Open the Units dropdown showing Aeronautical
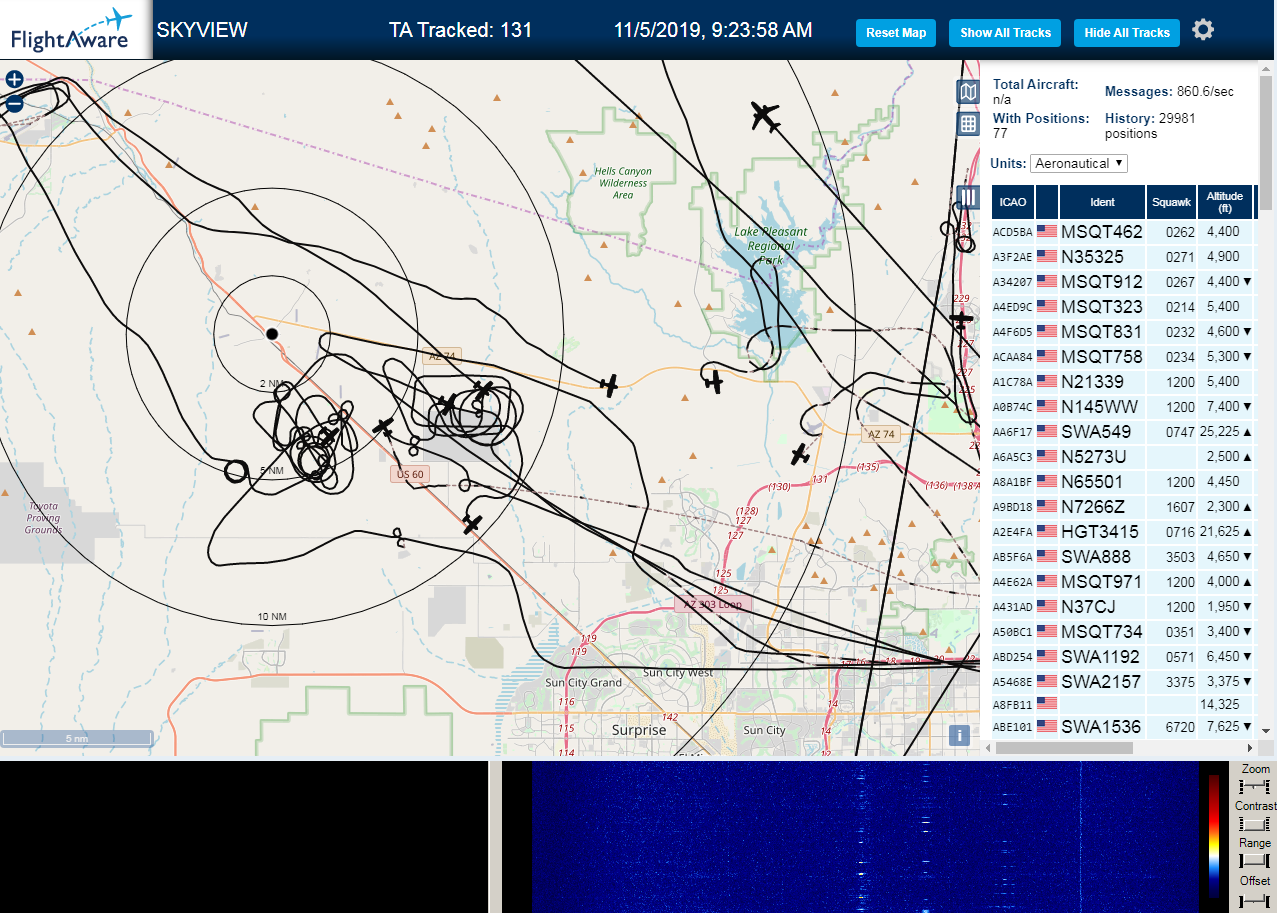The image size is (1277, 913). click(1080, 163)
